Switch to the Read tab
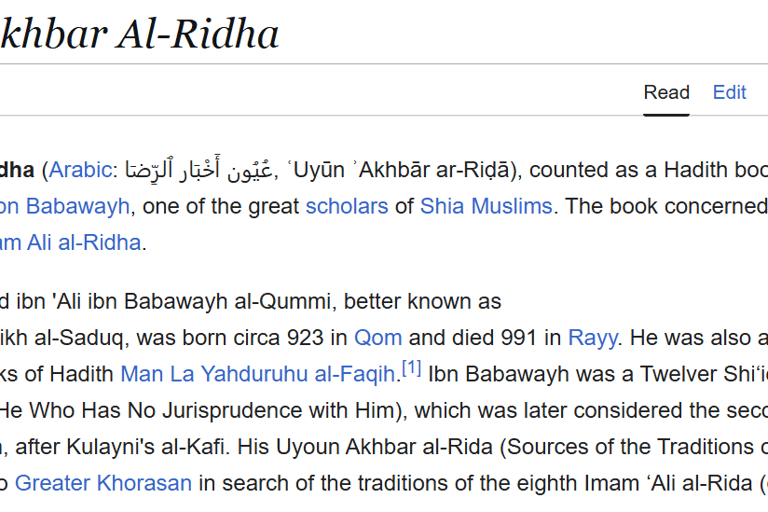768x512 pixels. click(x=666, y=92)
